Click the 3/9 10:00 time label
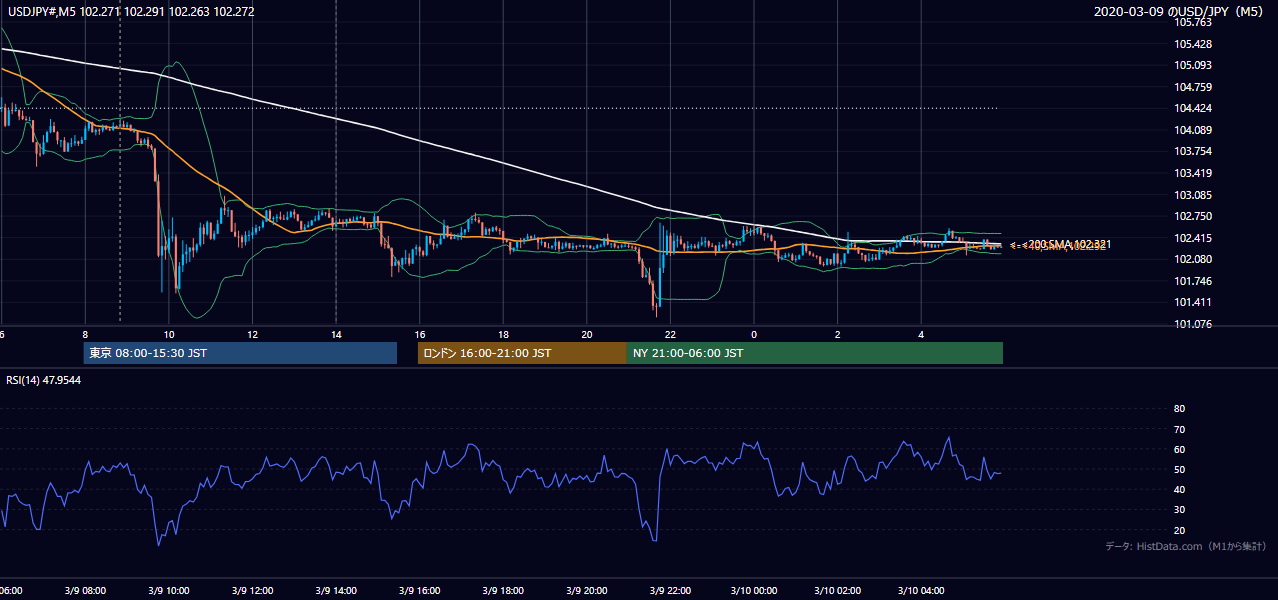This screenshot has height=600, width=1278. click(x=169, y=591)
